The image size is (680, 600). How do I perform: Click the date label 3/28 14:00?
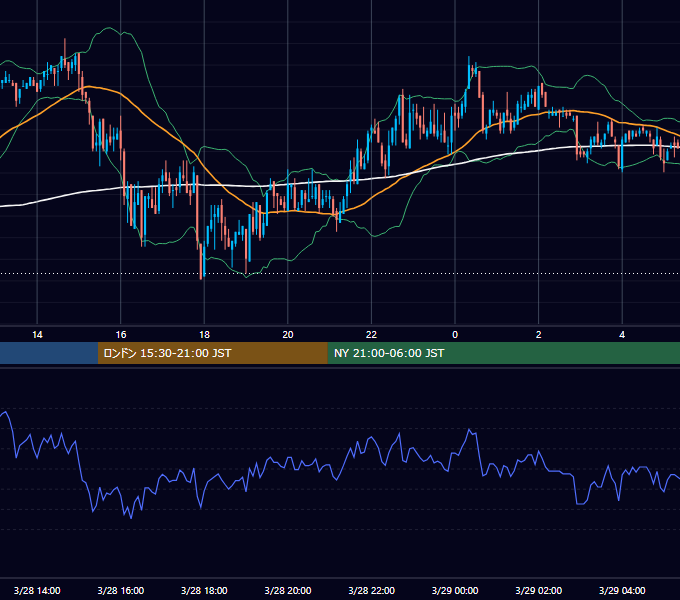(37, 590)
